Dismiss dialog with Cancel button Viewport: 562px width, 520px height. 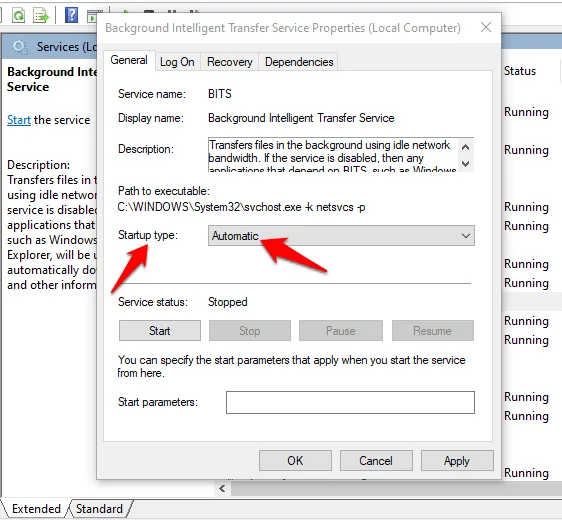click(376, 461)
